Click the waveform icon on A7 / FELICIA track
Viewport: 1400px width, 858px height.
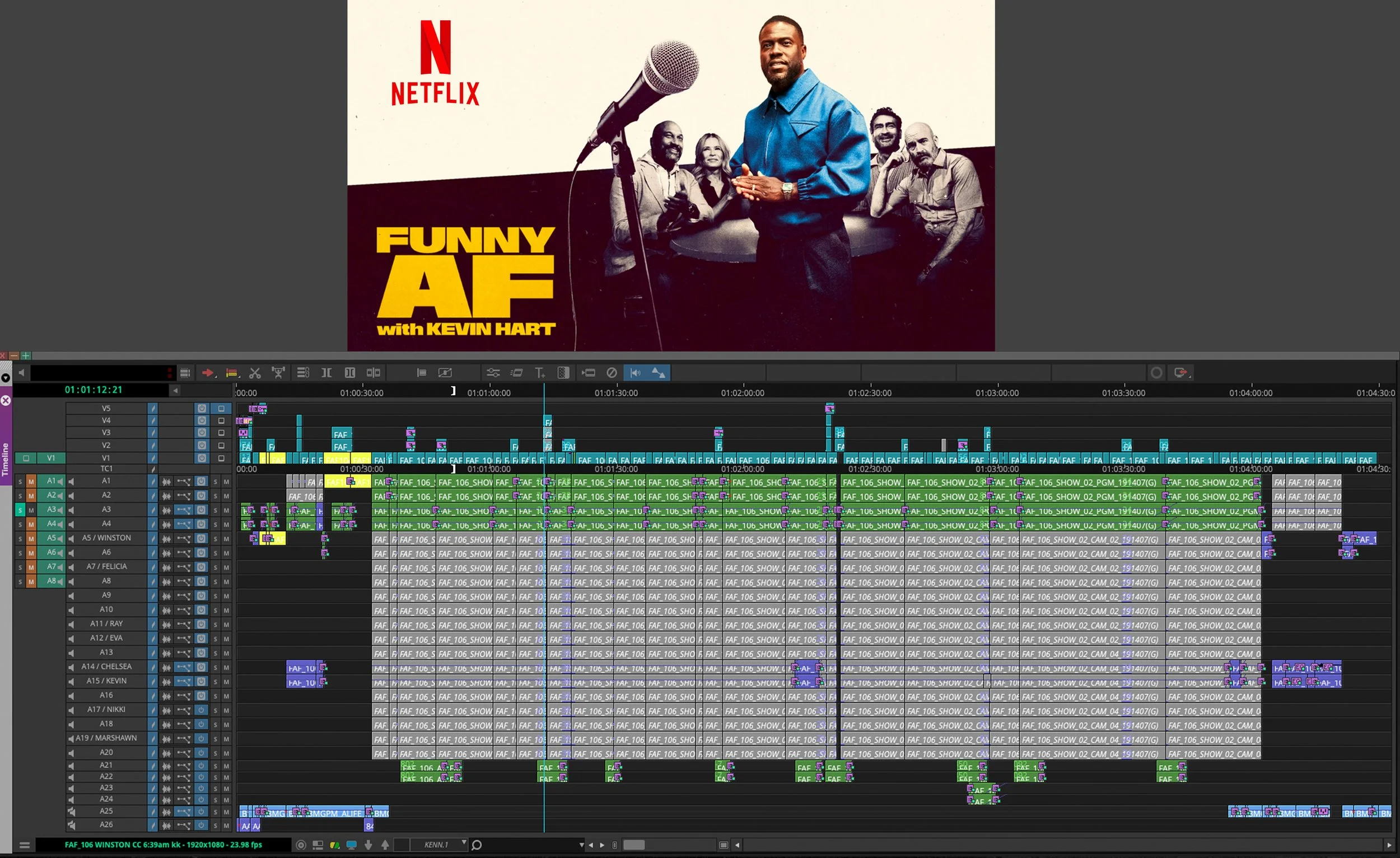click(166, 567)
